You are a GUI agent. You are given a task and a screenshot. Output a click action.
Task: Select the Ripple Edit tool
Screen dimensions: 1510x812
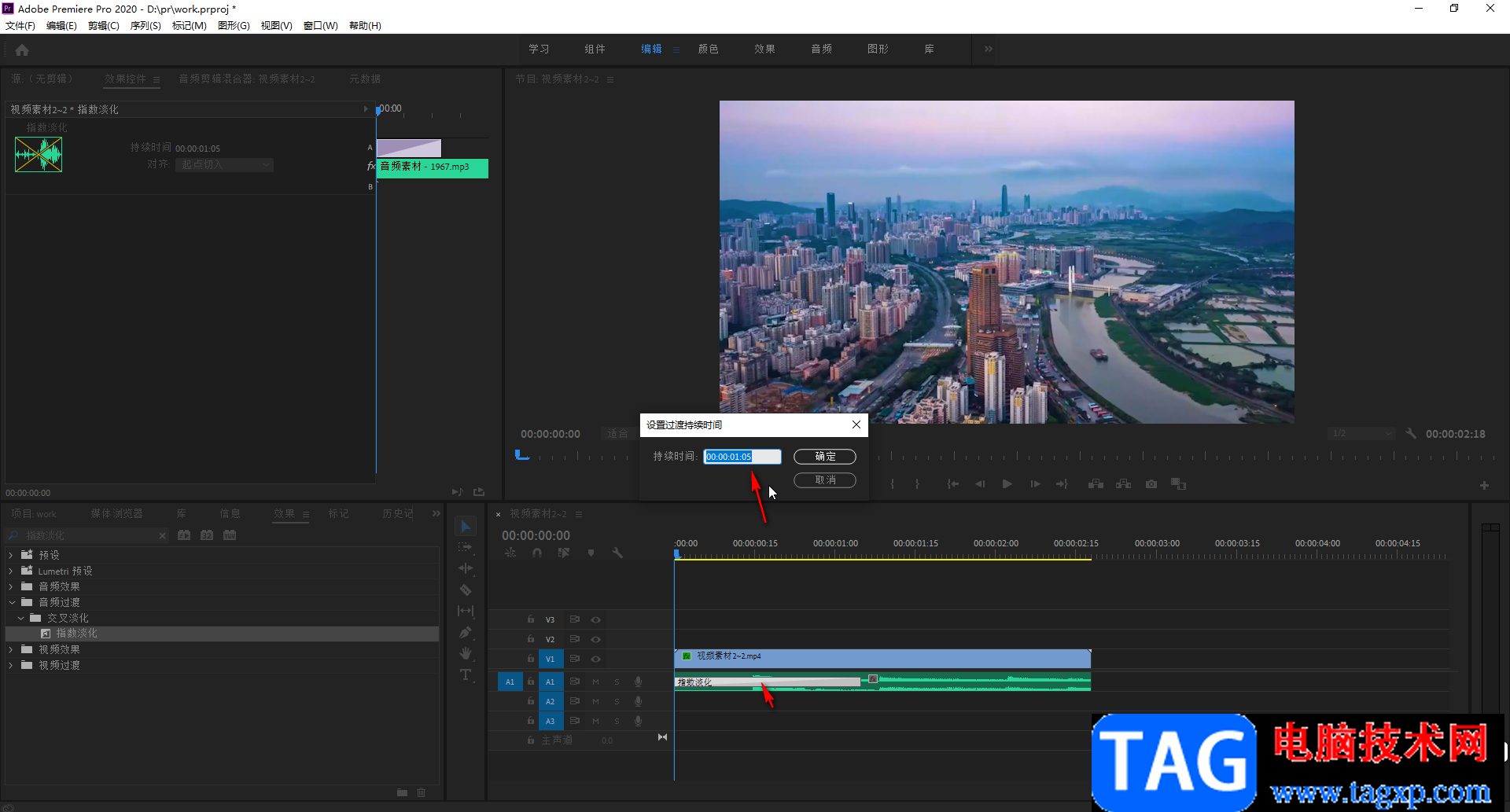466,568
